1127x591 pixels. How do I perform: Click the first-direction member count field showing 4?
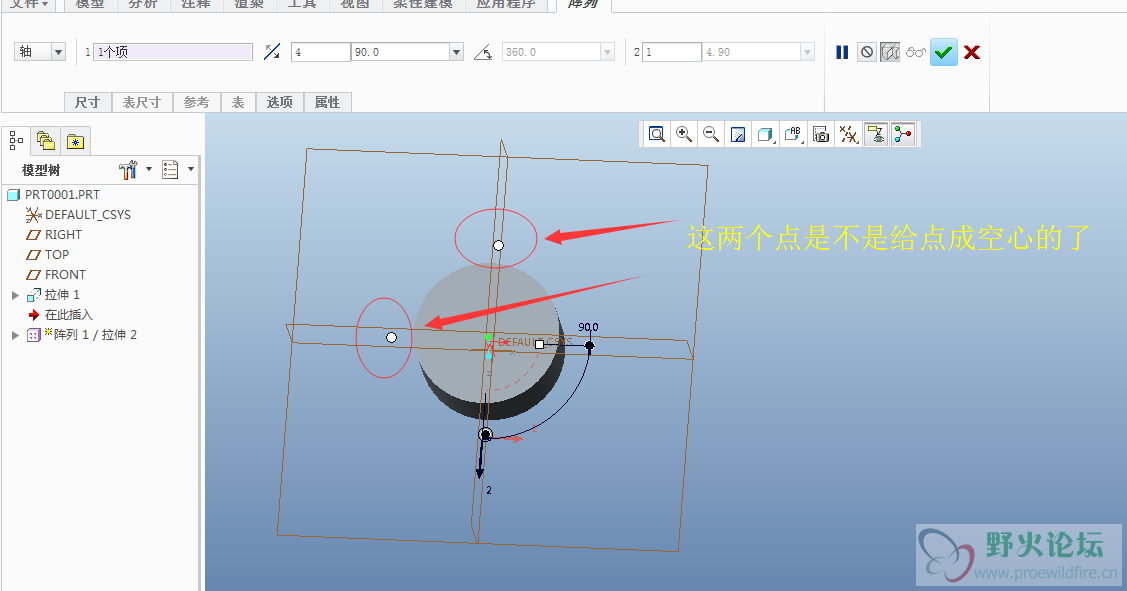tap(320, 52)
